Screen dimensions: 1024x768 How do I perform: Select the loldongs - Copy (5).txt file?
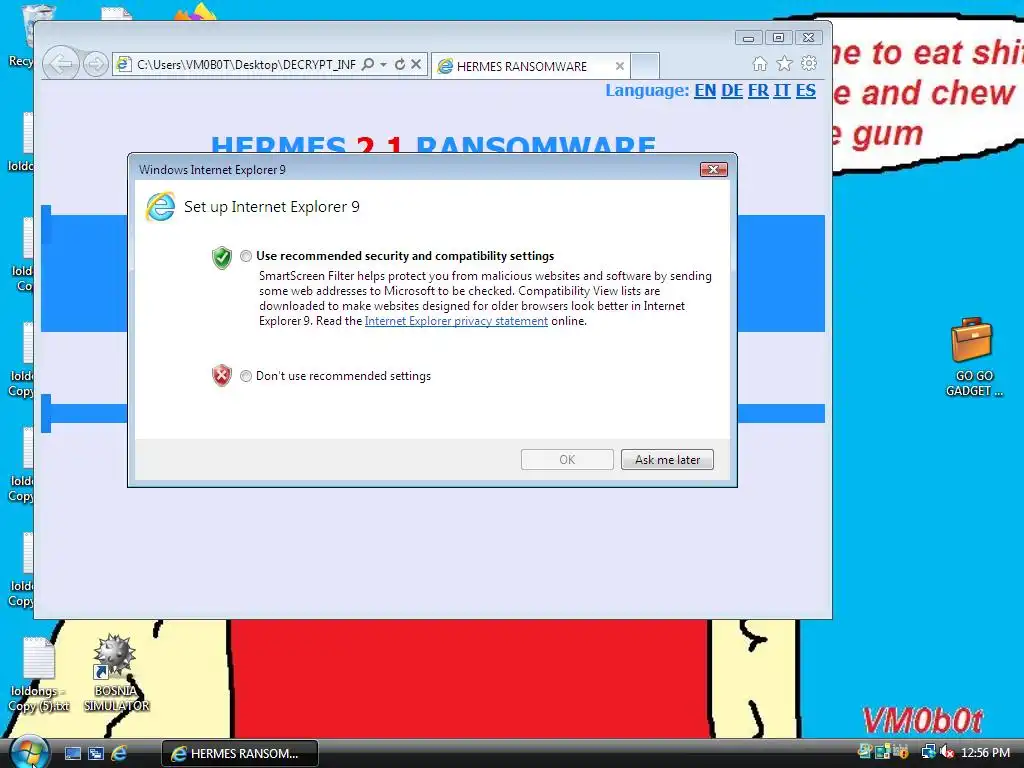[39, 675]
